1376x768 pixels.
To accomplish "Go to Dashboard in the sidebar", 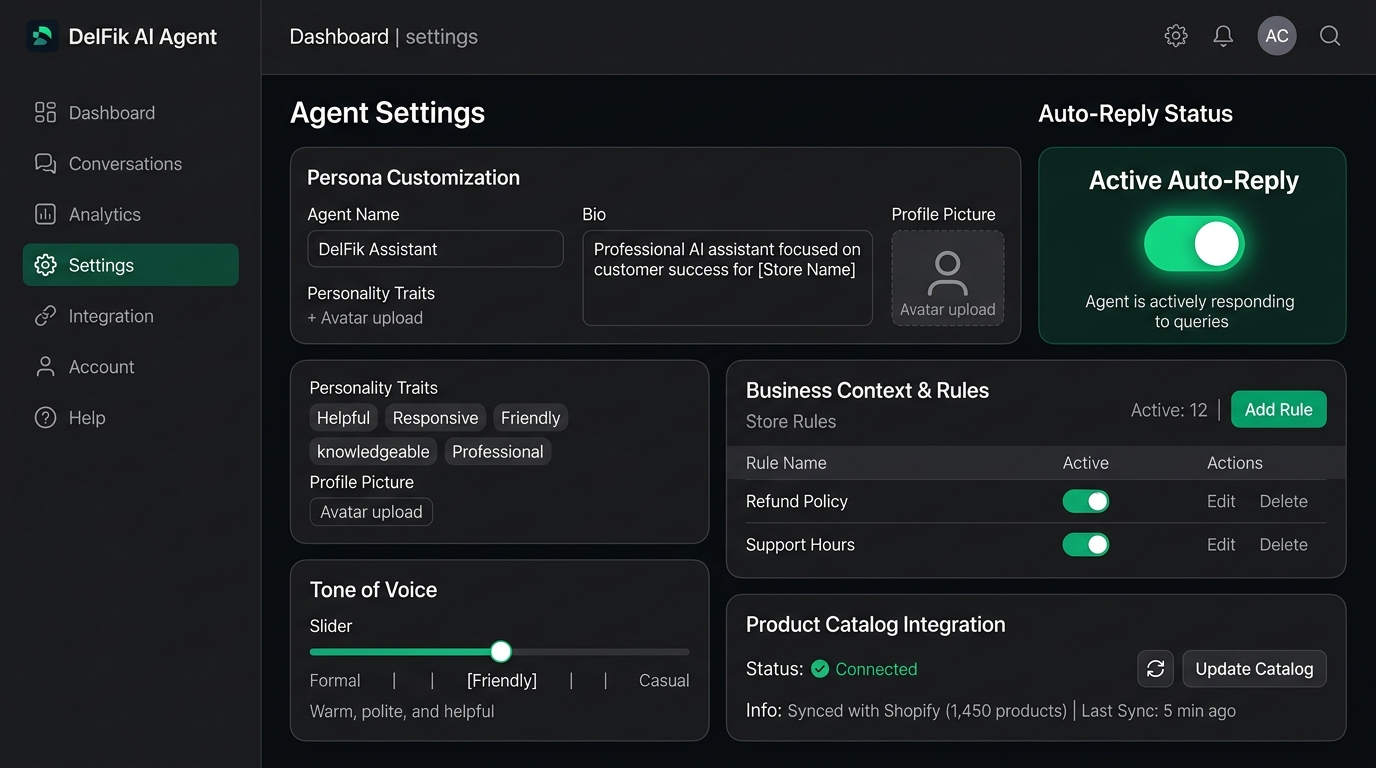I will (x=131, y=113).
